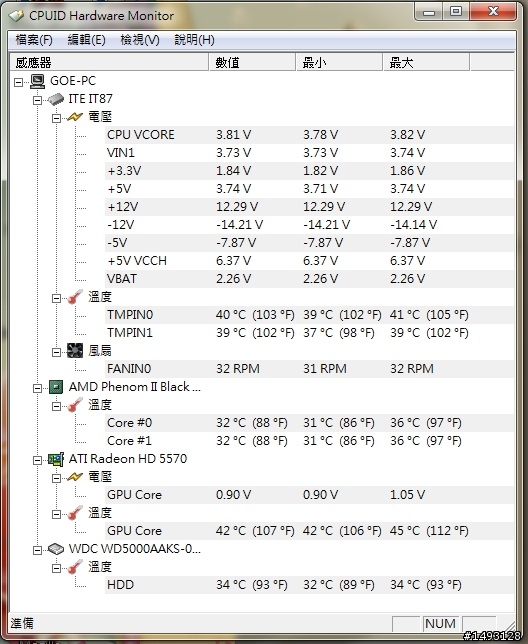Click the 數值 column header
The image size is (528, 644).
(x=253, y=62)
